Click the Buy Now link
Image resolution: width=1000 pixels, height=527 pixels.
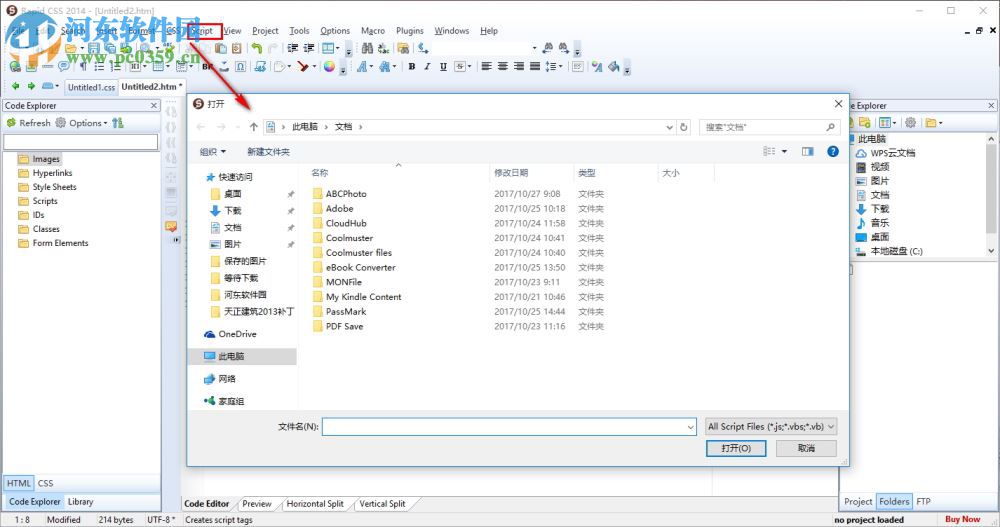(x=962, y=519)
